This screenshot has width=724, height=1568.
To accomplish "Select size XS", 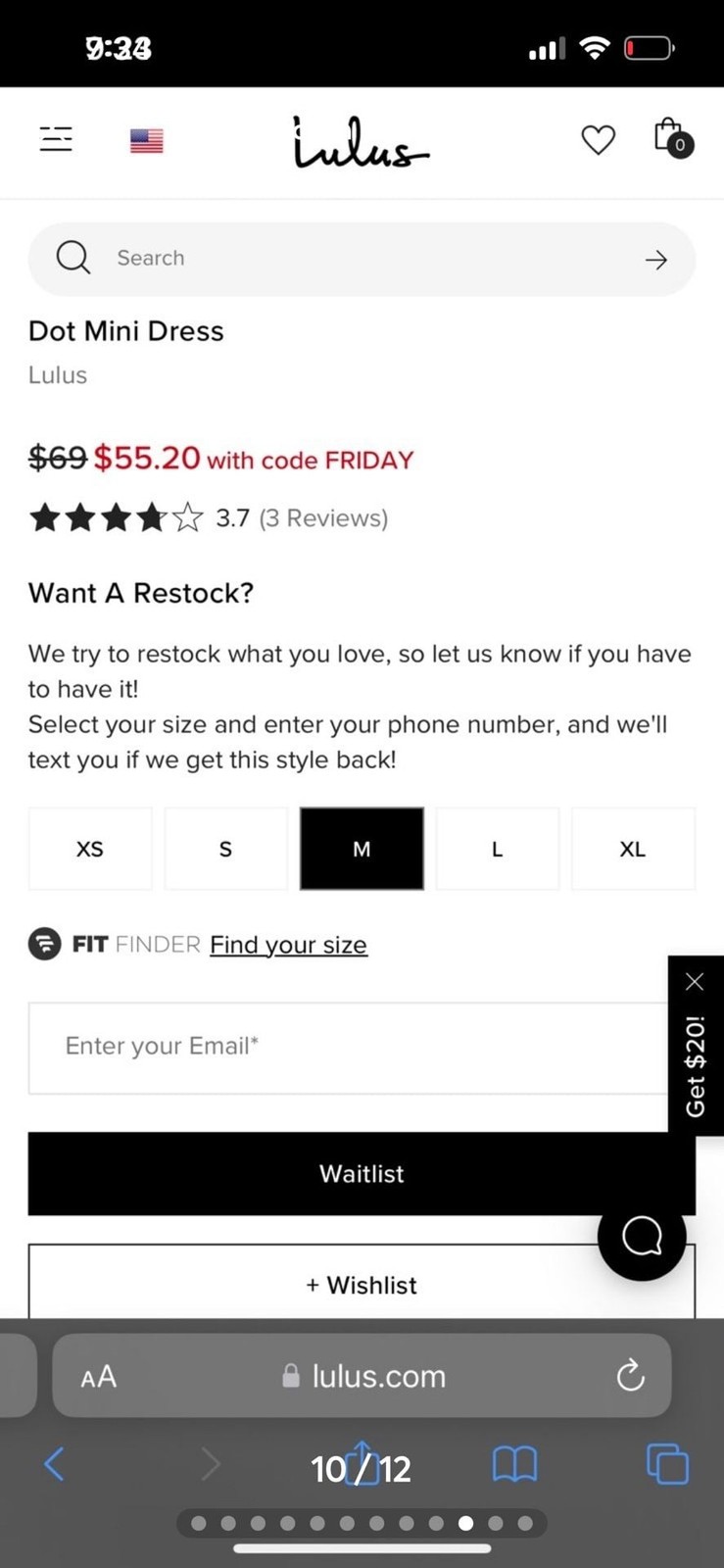I will point(90,849).
